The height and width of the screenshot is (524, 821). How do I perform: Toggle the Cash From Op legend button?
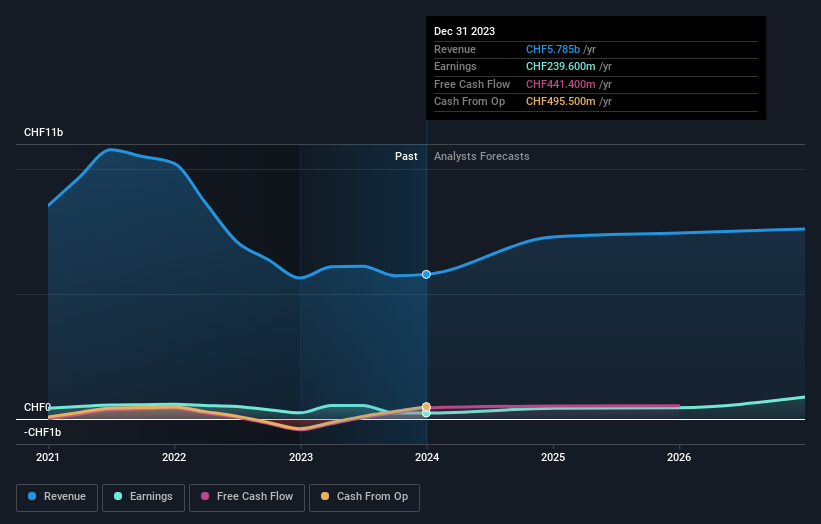(364, 497)
